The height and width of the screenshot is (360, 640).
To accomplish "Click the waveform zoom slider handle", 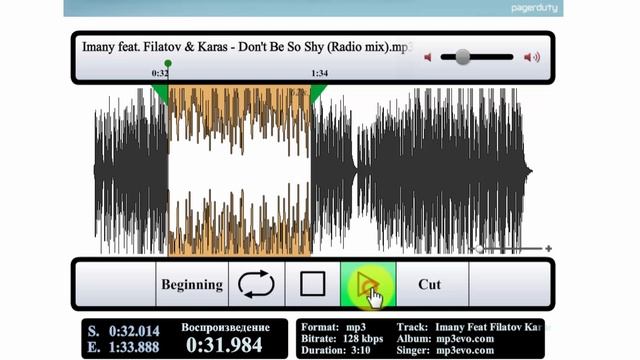I will (x=480, y=248).
